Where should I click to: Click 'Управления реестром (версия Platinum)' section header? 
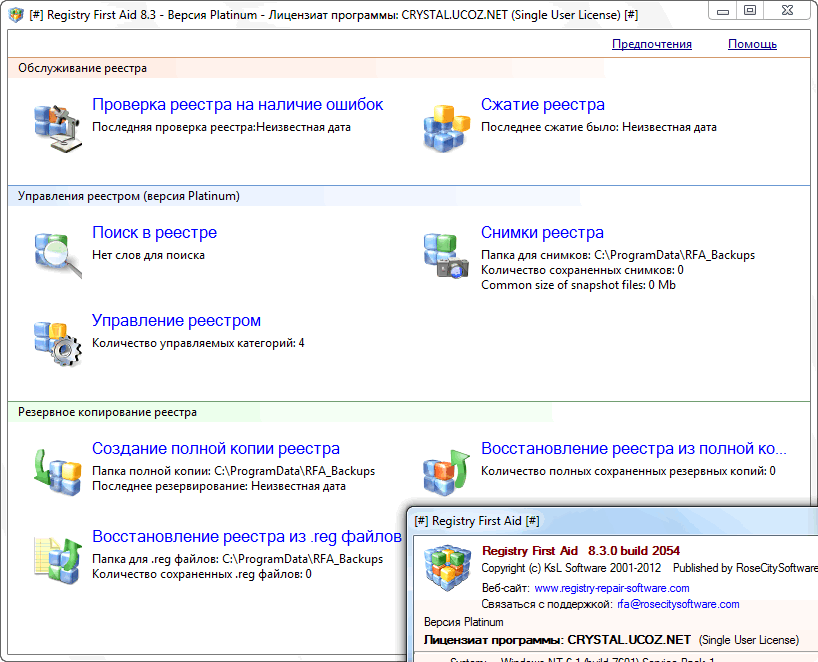129,196
